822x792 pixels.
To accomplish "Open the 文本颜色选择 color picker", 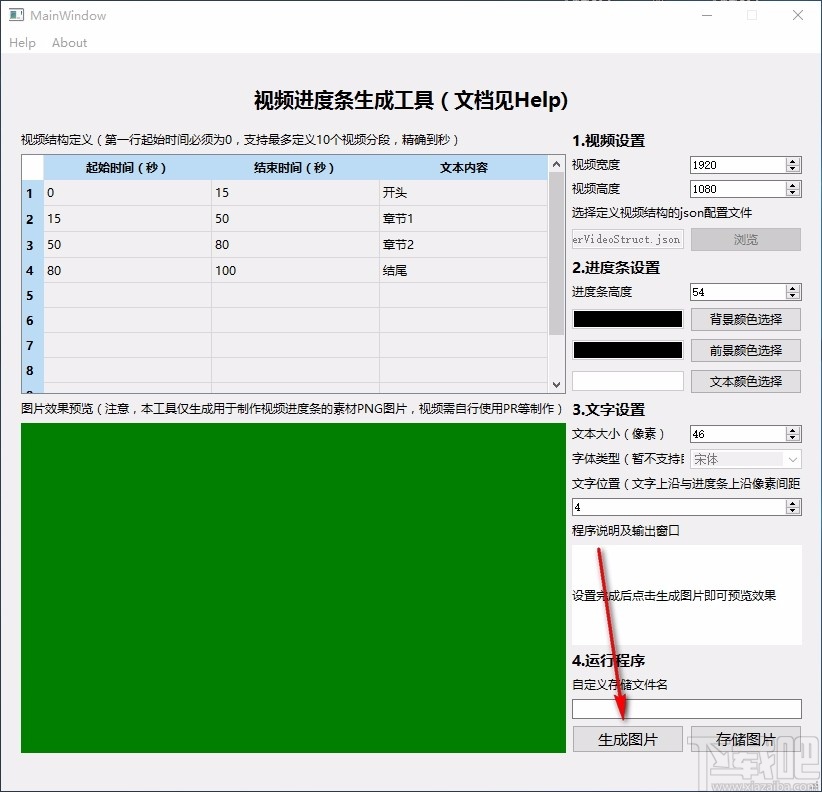I will click(747, 381).
